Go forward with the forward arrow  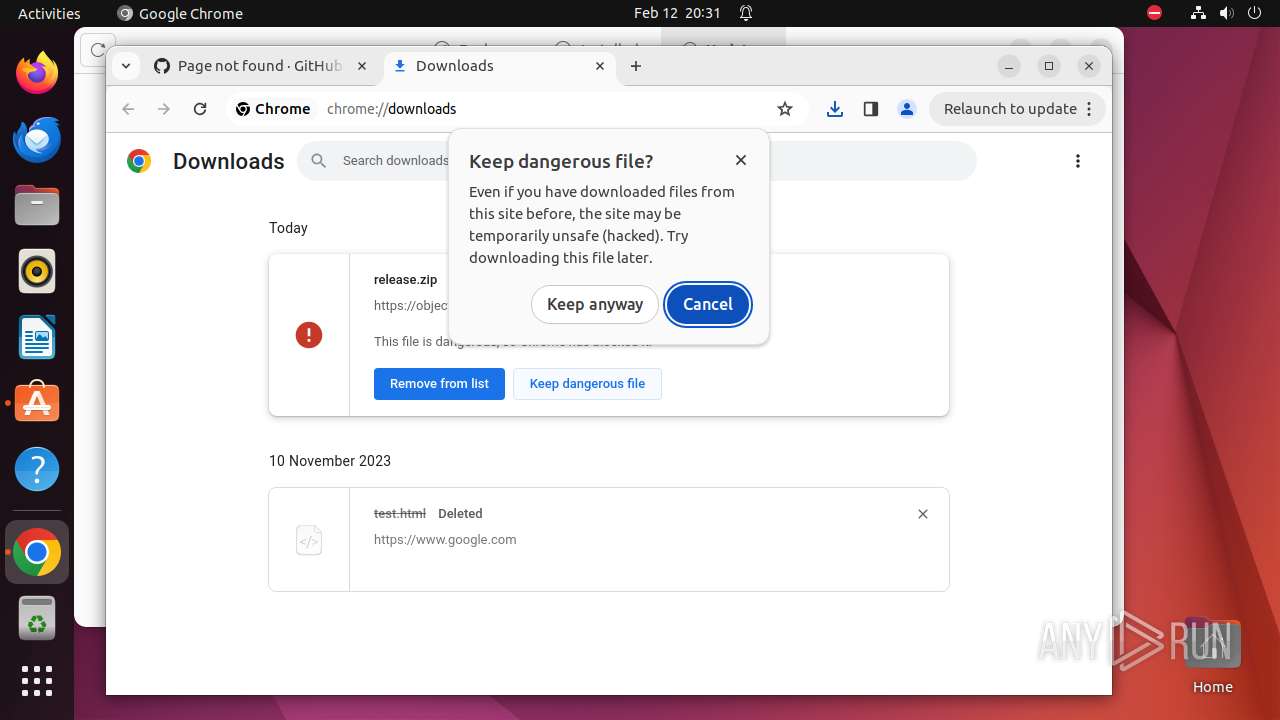pyautogui.click(x=164, y=109)
